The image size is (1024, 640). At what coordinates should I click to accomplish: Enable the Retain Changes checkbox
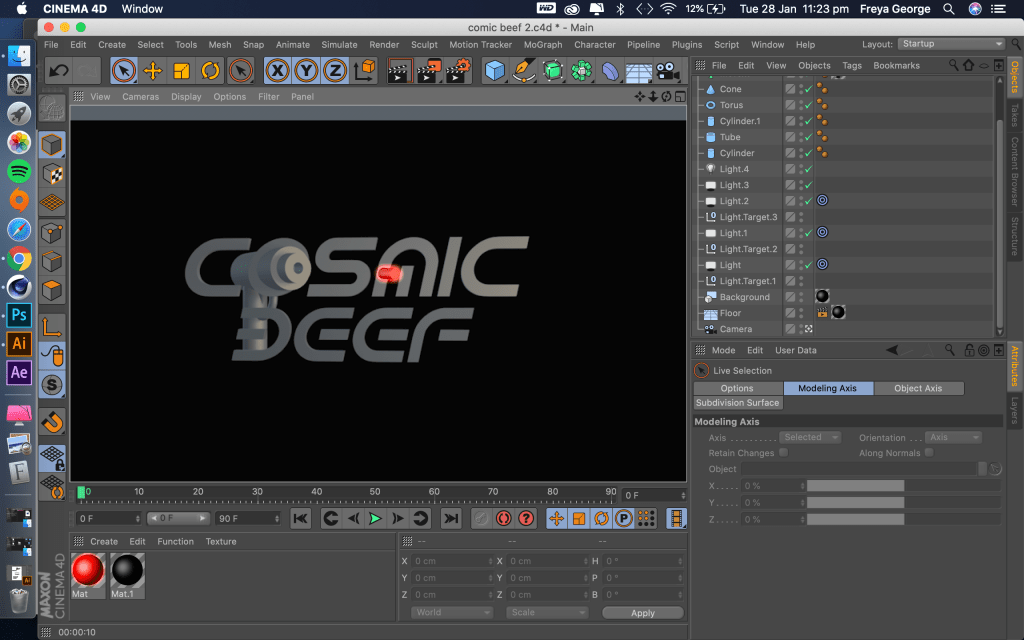pos(784,452)
